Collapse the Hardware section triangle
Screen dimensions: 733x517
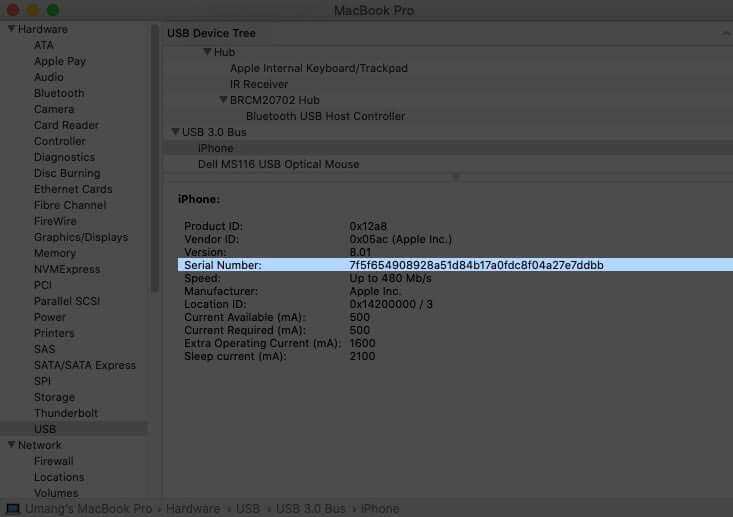pyautogui.click(x=11, y=29)
